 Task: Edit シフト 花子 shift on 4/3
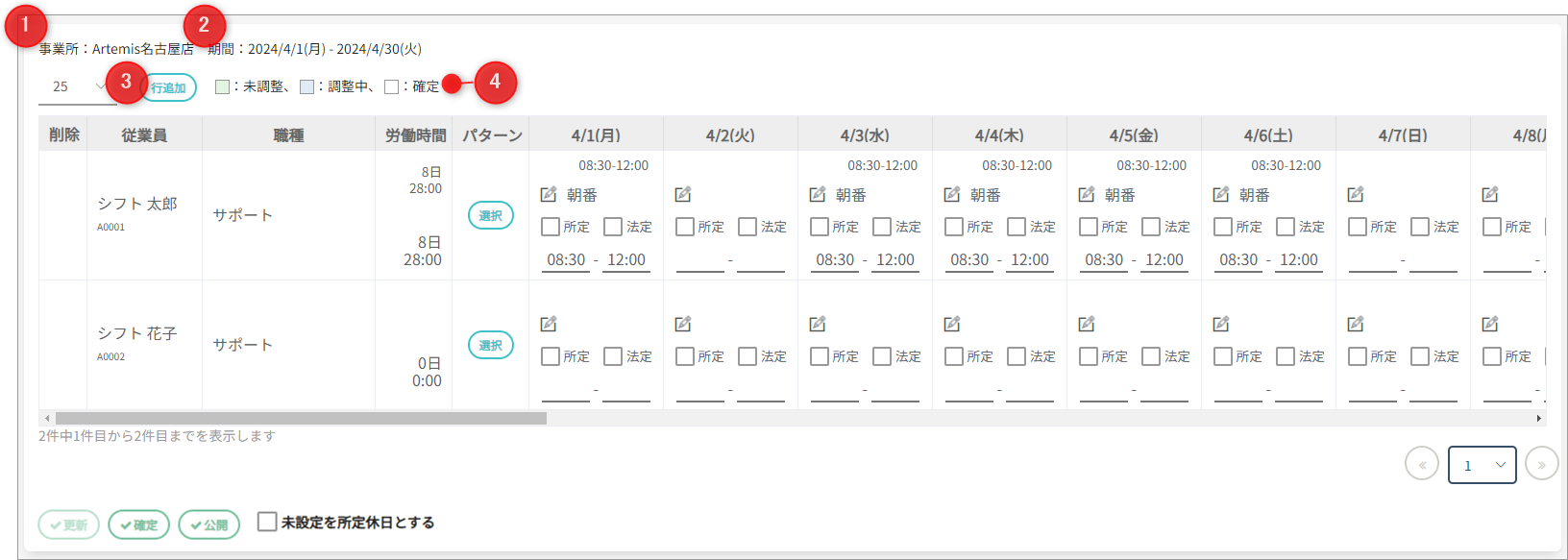(818, 325)
